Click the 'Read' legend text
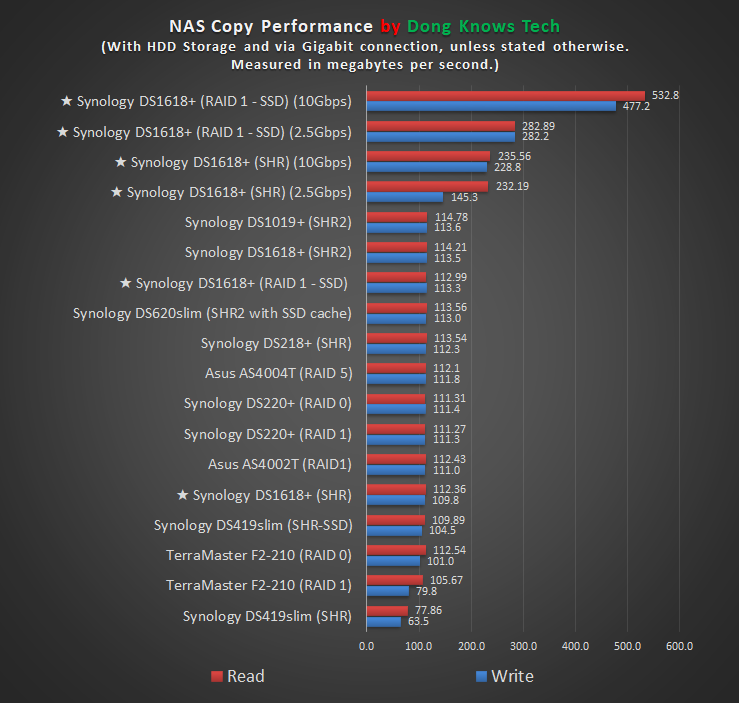The image size is (739, 703). point(246,676)
